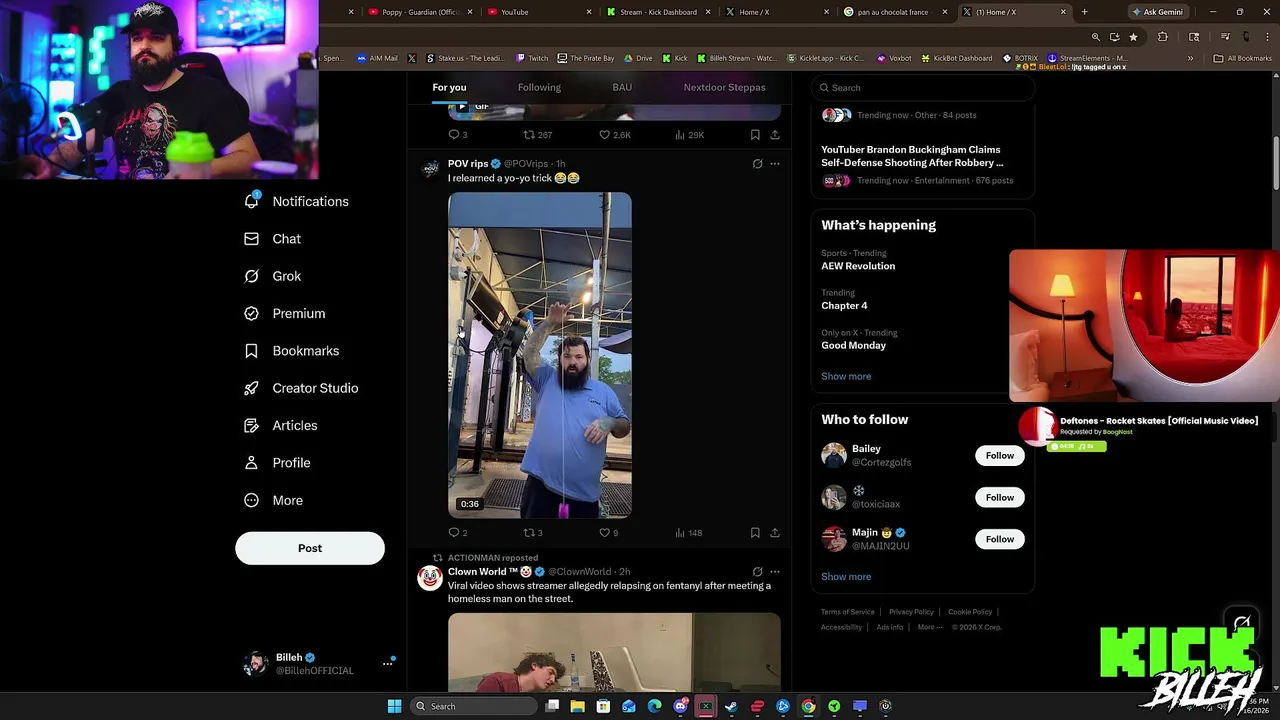Go to Profile page
The height and width of the screenshot is (720, 1280).
pos(277,463)
